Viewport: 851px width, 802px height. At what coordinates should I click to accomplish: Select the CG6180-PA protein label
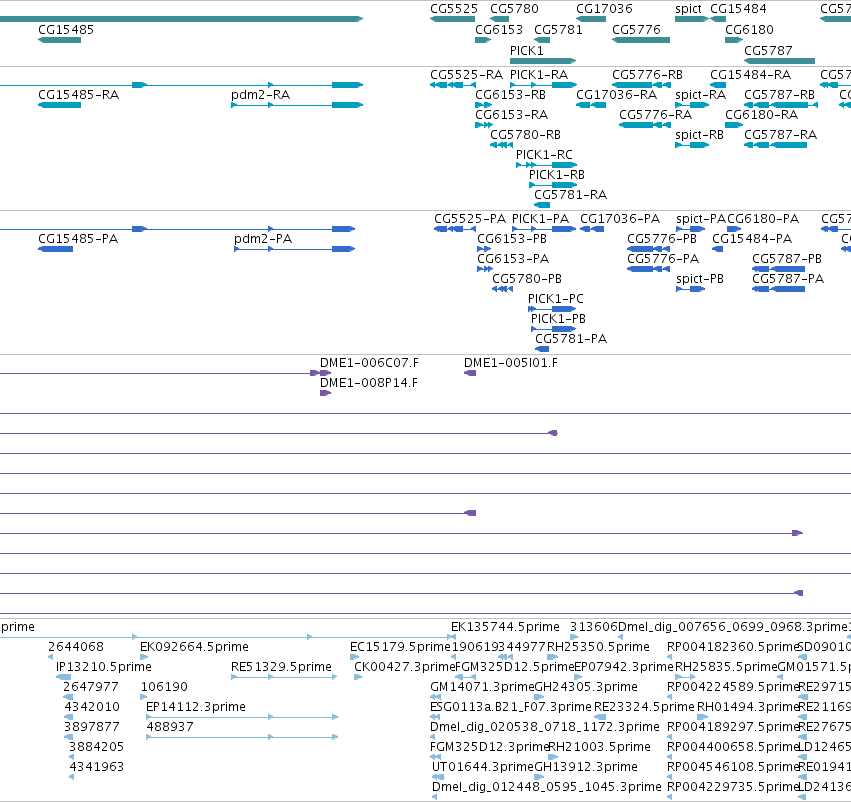coord(763,219)
